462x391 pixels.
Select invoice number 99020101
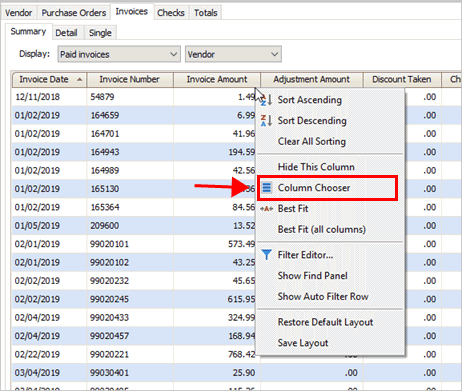(130, 244)
